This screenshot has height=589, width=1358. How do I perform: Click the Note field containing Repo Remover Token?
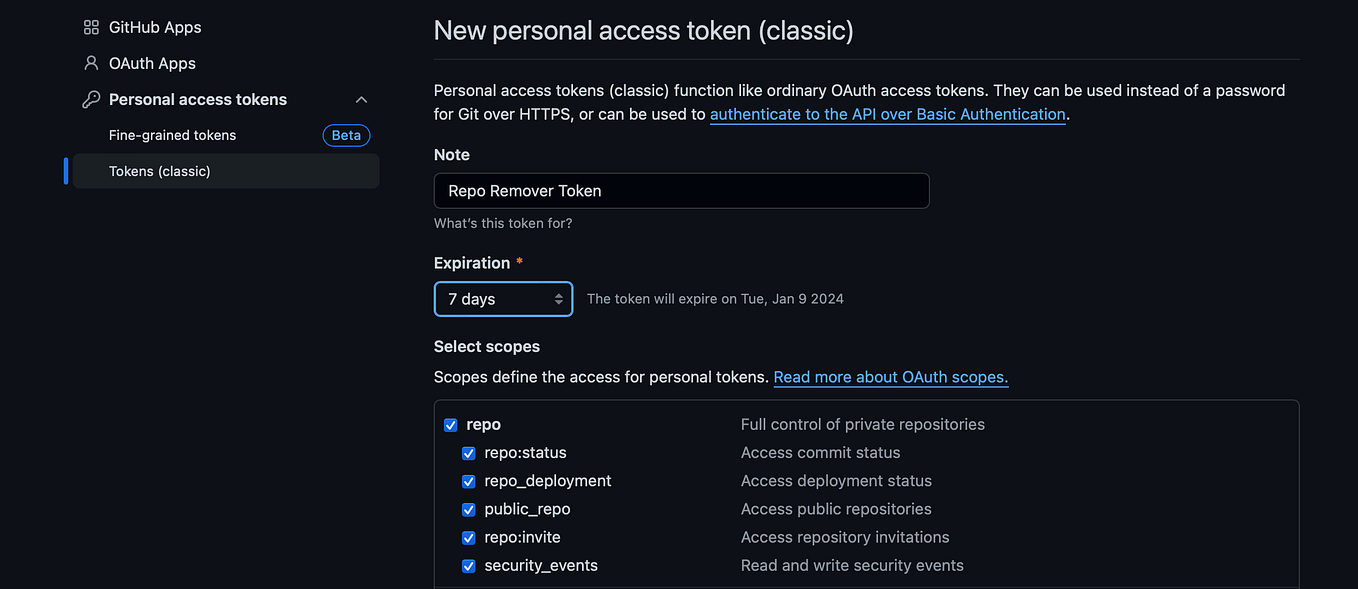[682, 190]
